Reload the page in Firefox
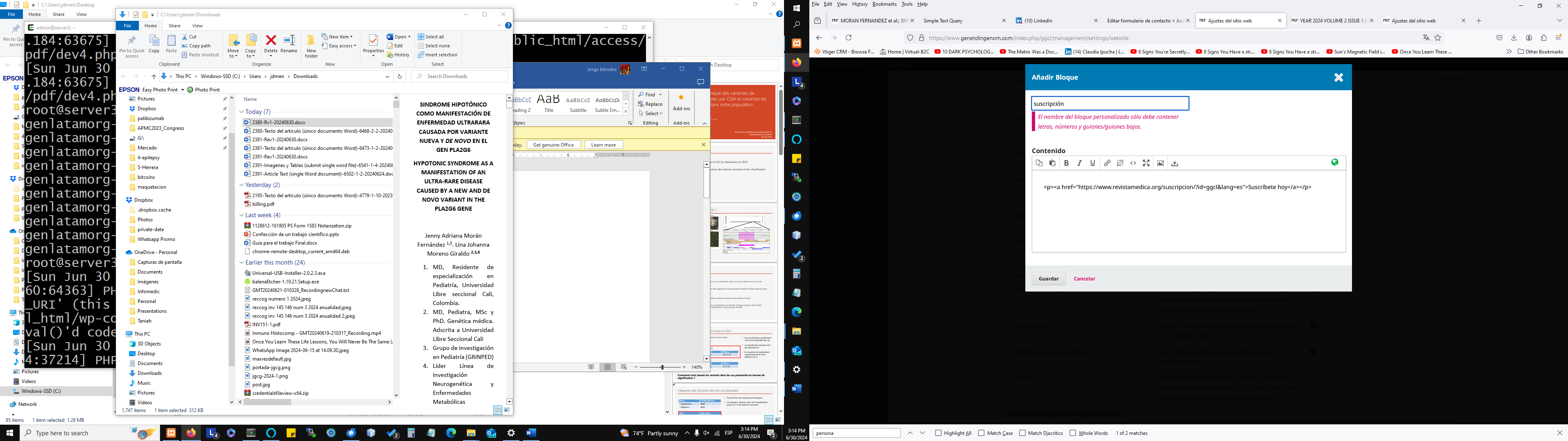The image size is (1568, 441). [x=849, y=38]
